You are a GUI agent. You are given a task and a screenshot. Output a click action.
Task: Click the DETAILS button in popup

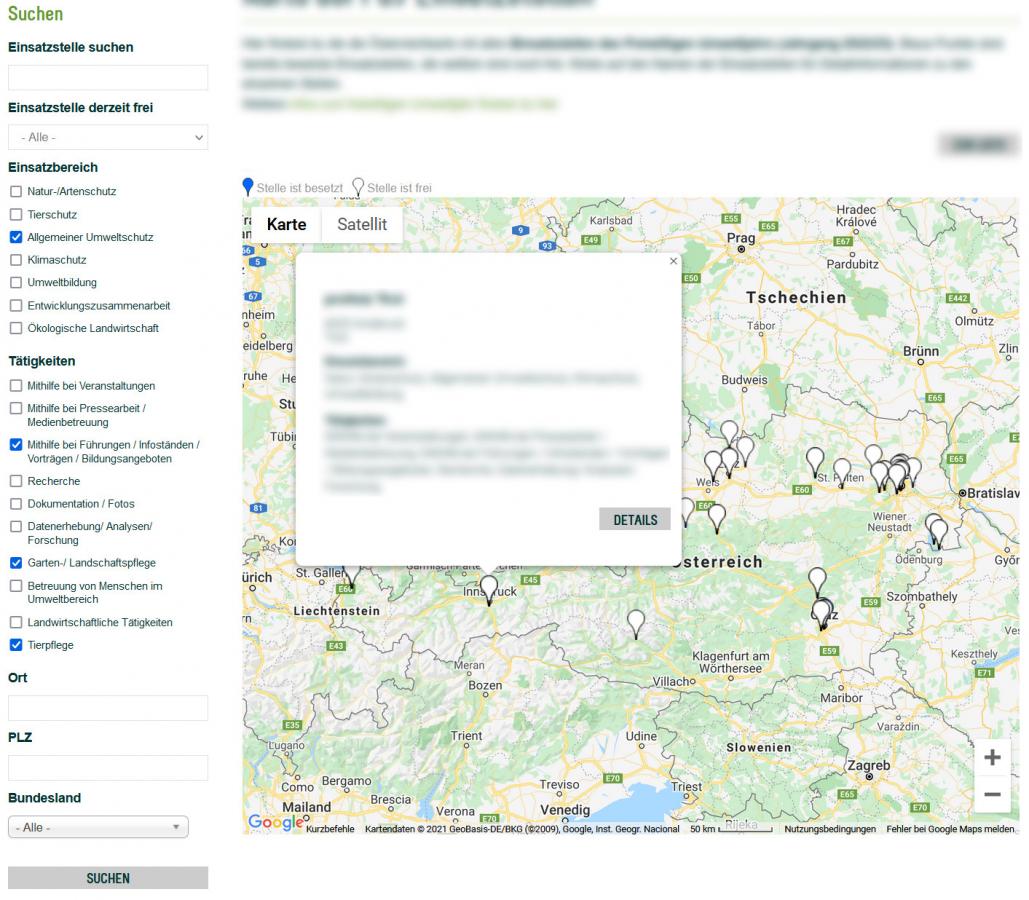click(x=635, y=520)
